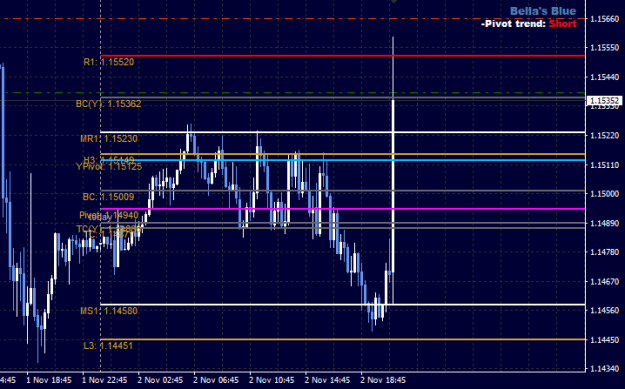Viewport: 625px width, 389px height.
Task: Click the 1.14560 price scale value
Action: tap(605, 310)
